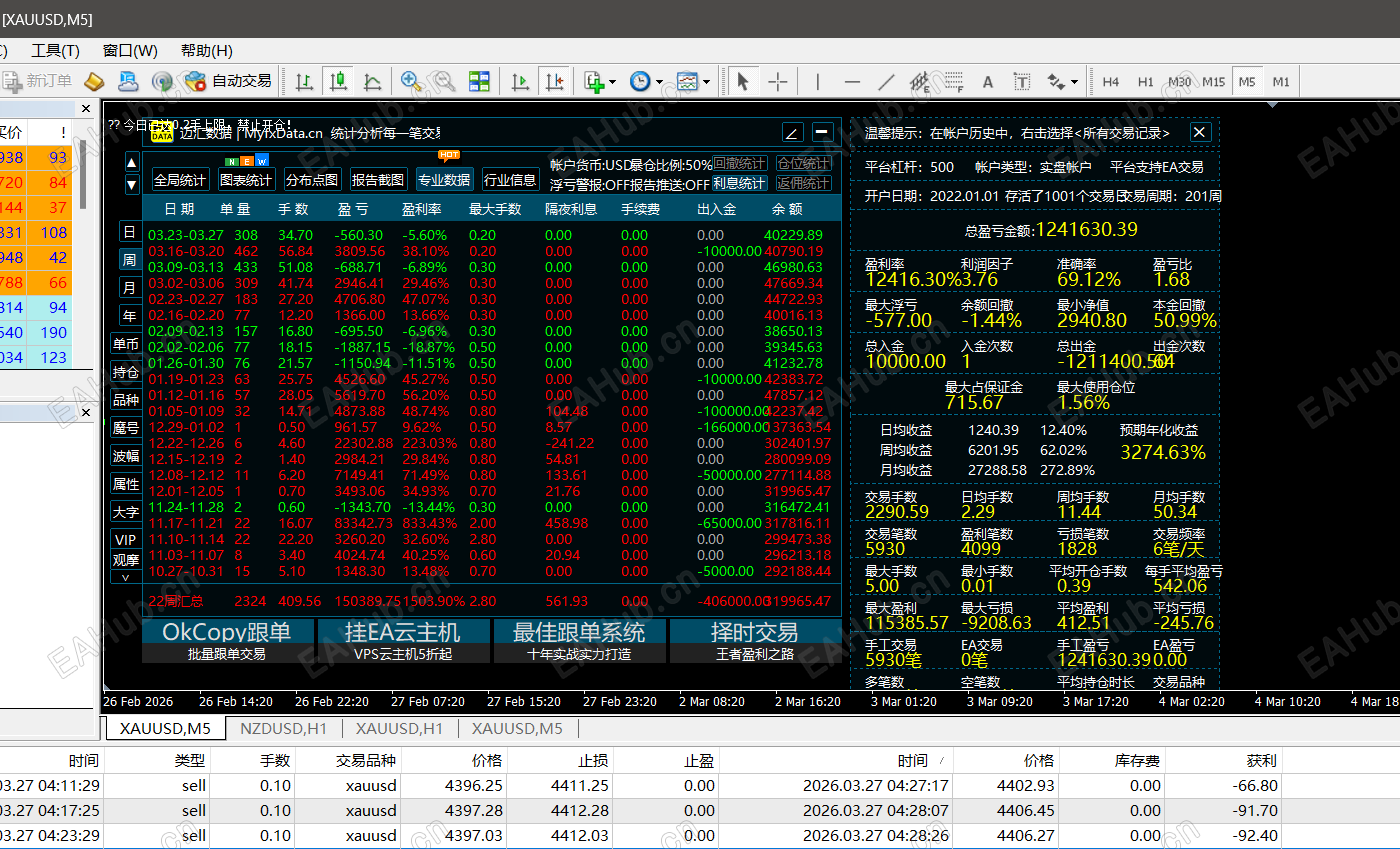
Task: Open the 帮助(H) menu
Action: pos(207,51)
